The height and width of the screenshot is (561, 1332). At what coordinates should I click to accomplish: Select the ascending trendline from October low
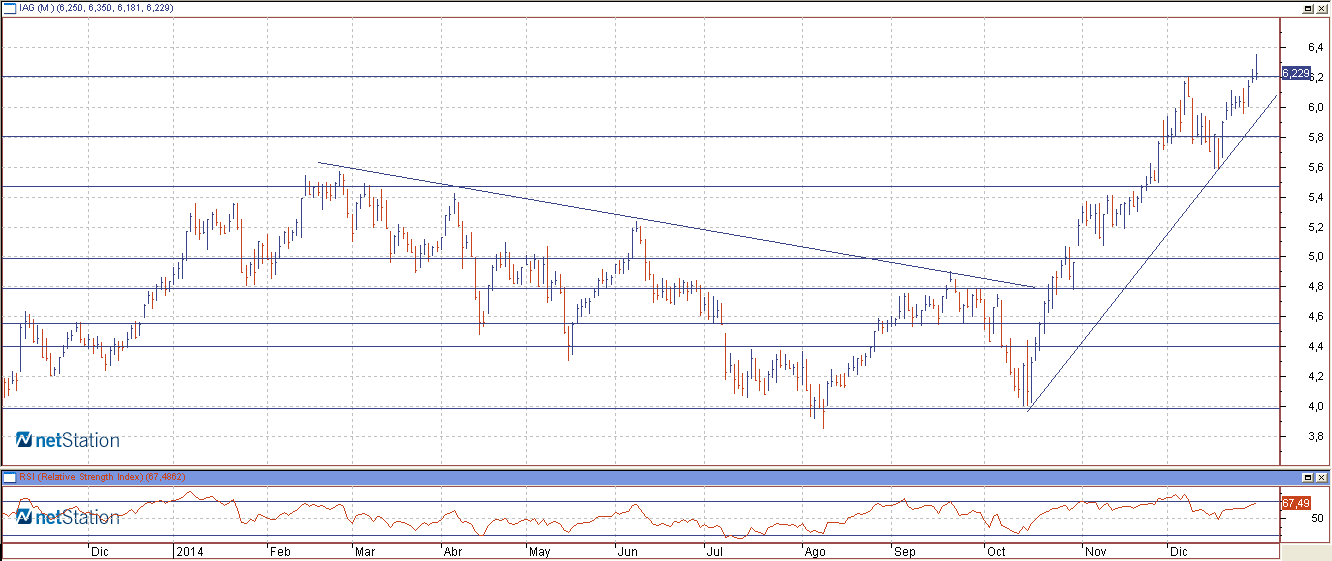(x=1150, y=253)
